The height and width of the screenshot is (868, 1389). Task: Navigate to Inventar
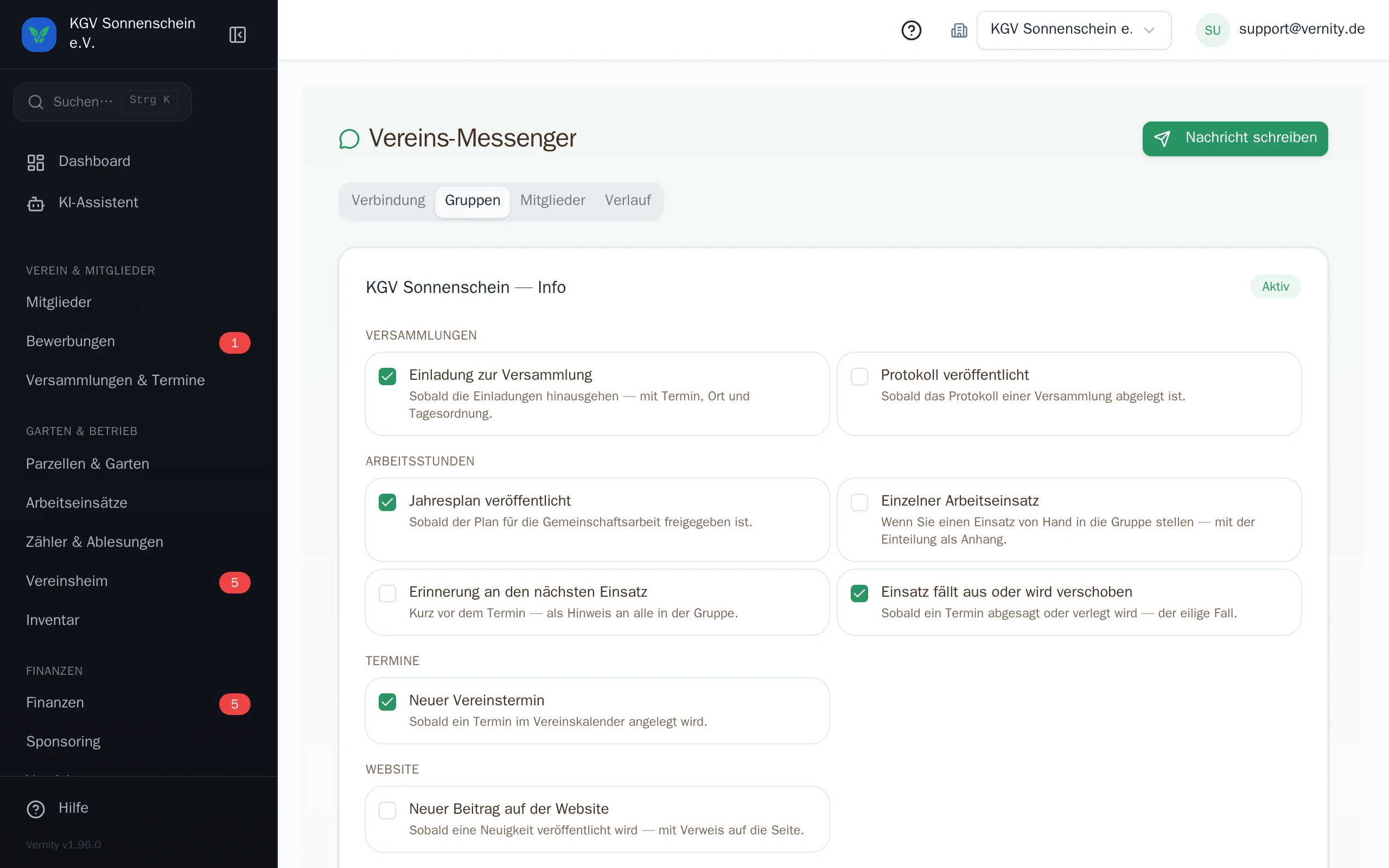pos(52,620)
